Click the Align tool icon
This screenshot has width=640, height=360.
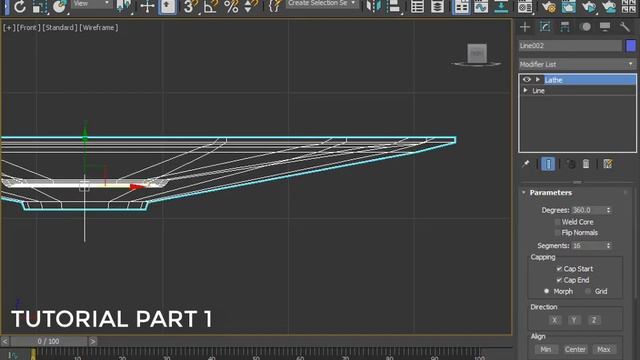(x=393, y=7)
